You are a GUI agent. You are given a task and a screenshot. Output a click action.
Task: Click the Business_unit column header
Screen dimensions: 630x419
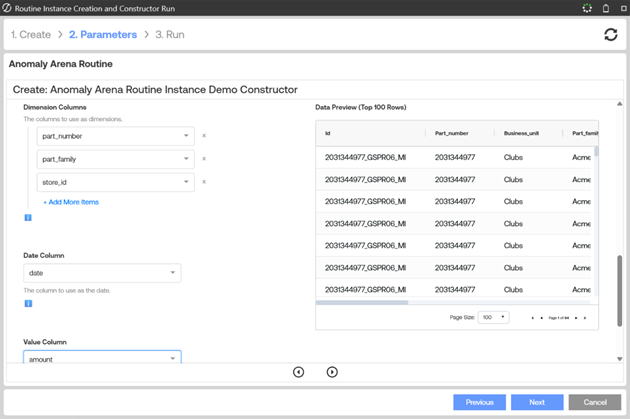(522, 133)
